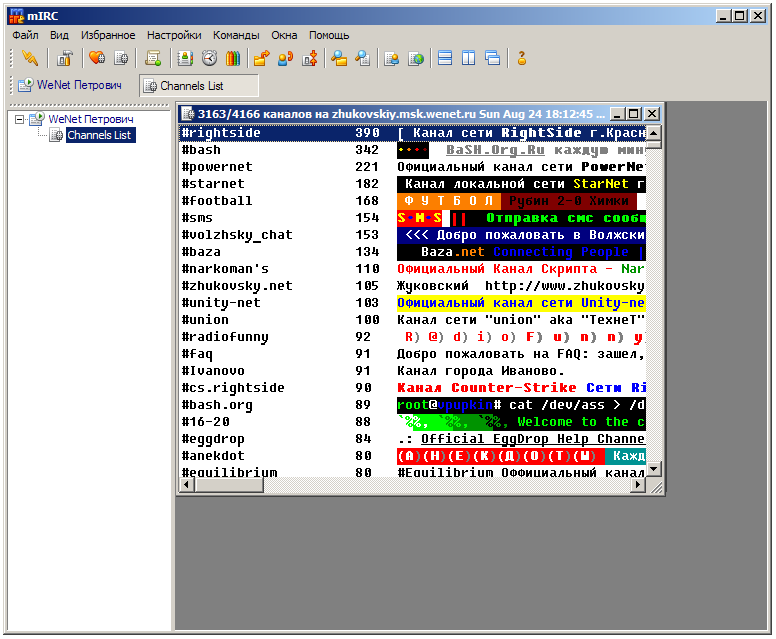This screenshot has height=639, width=776.
Task: Select the #radiofunny channel row
Action: 412,337
